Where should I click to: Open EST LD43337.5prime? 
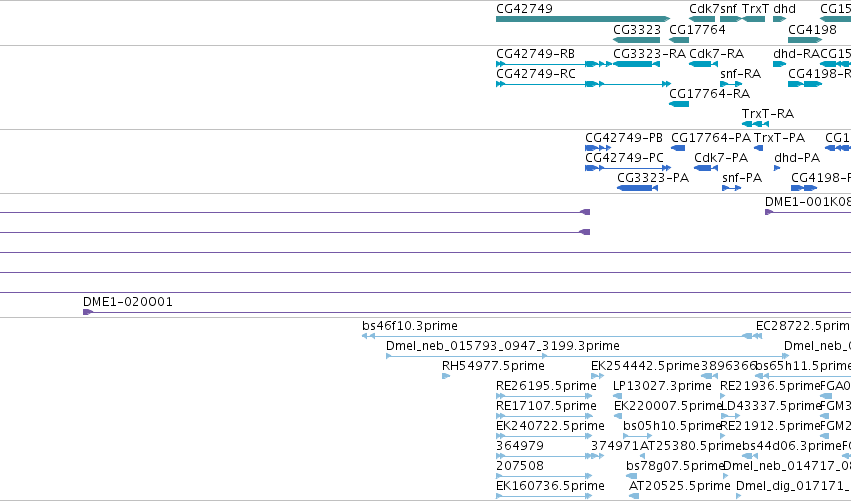pos(731,416)
